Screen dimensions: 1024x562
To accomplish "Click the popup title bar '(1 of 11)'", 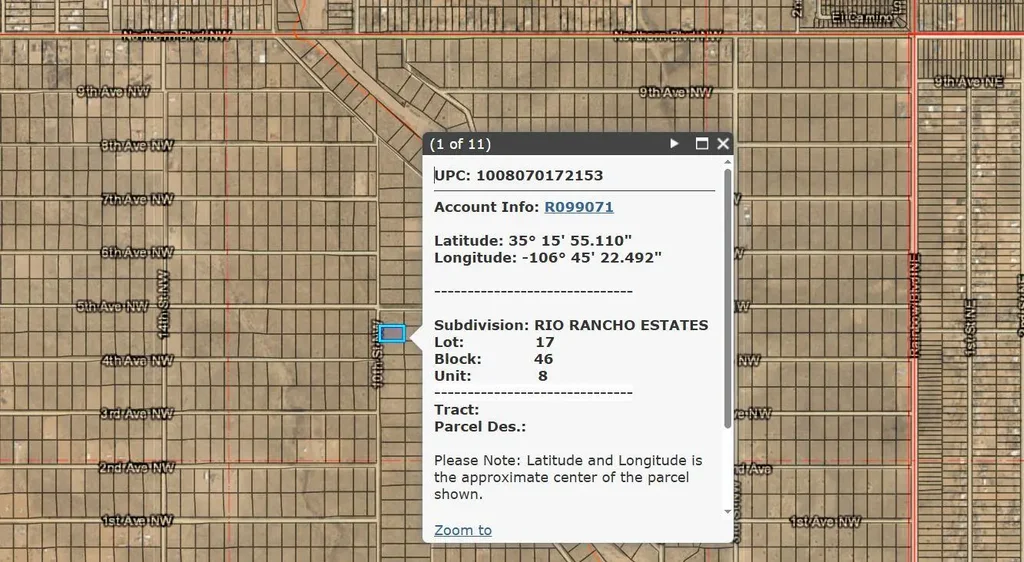I will [x=460, y=144].
